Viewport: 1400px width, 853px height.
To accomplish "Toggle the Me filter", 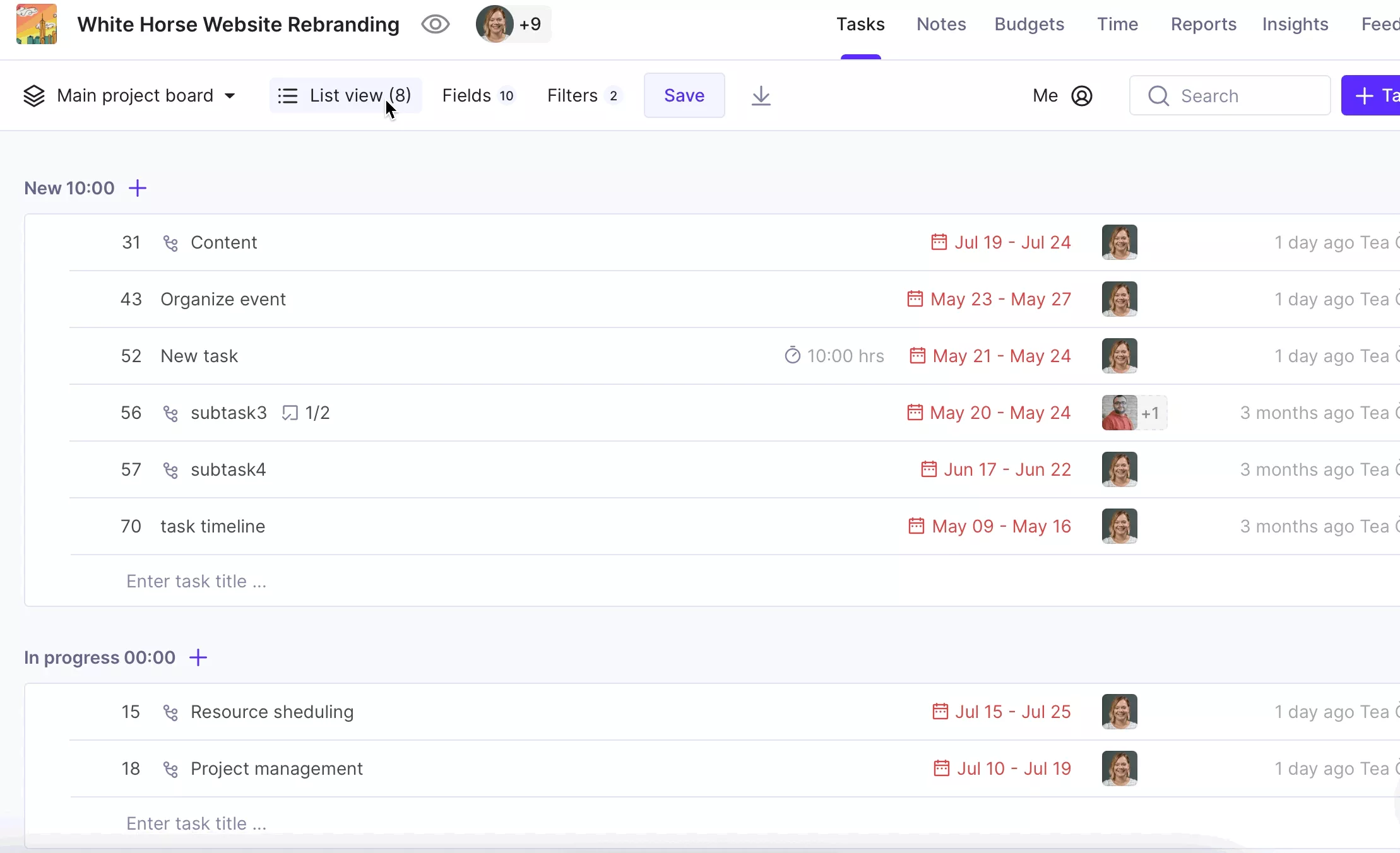I will click(1062, 96).
